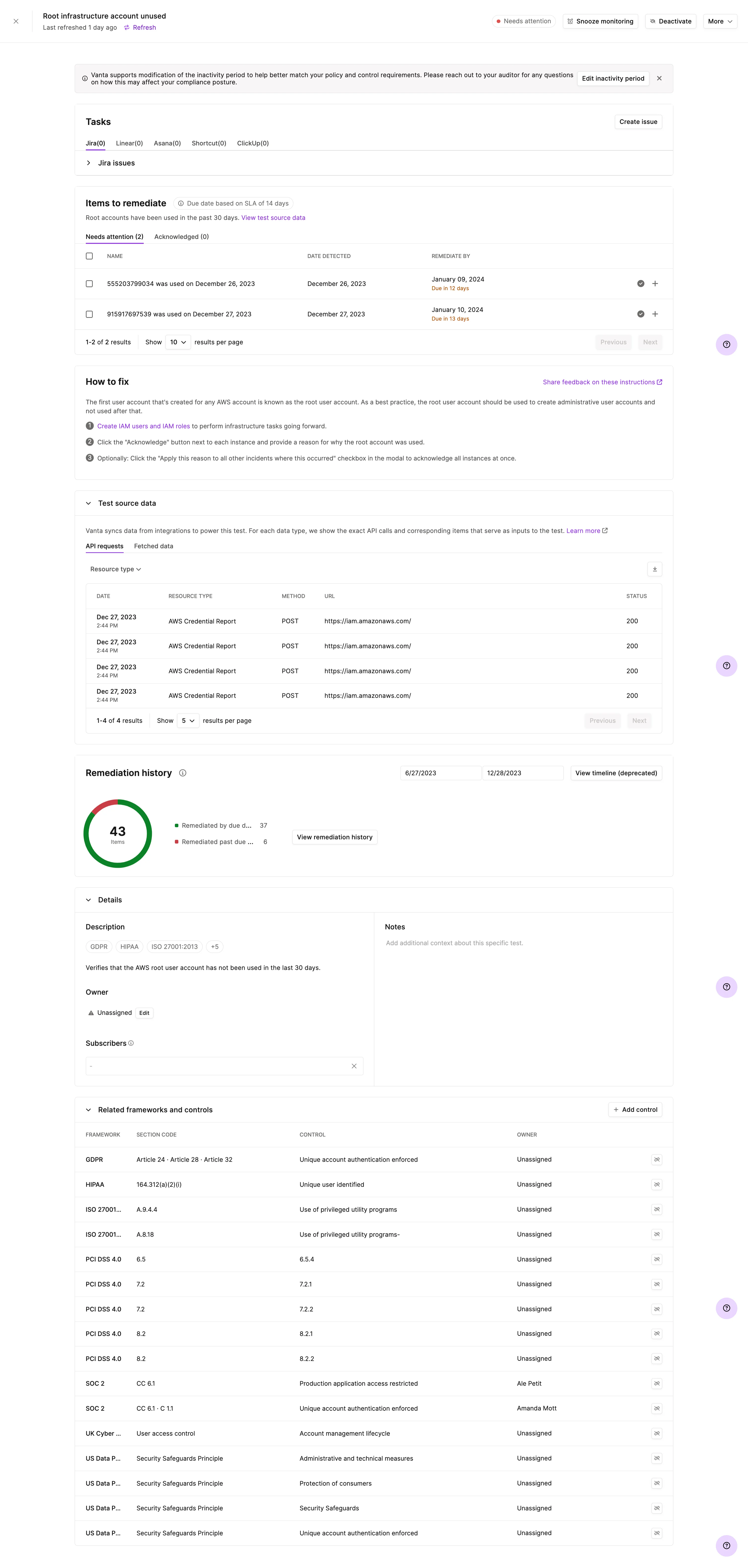Open the Resource type filter dropdown

116,569
